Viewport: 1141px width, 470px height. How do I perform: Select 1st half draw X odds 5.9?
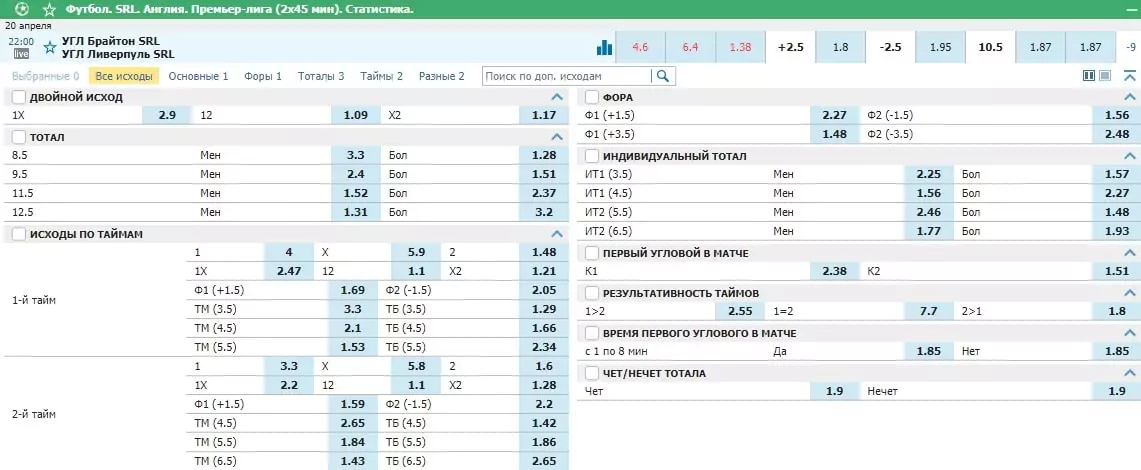[x=416, y=252]
